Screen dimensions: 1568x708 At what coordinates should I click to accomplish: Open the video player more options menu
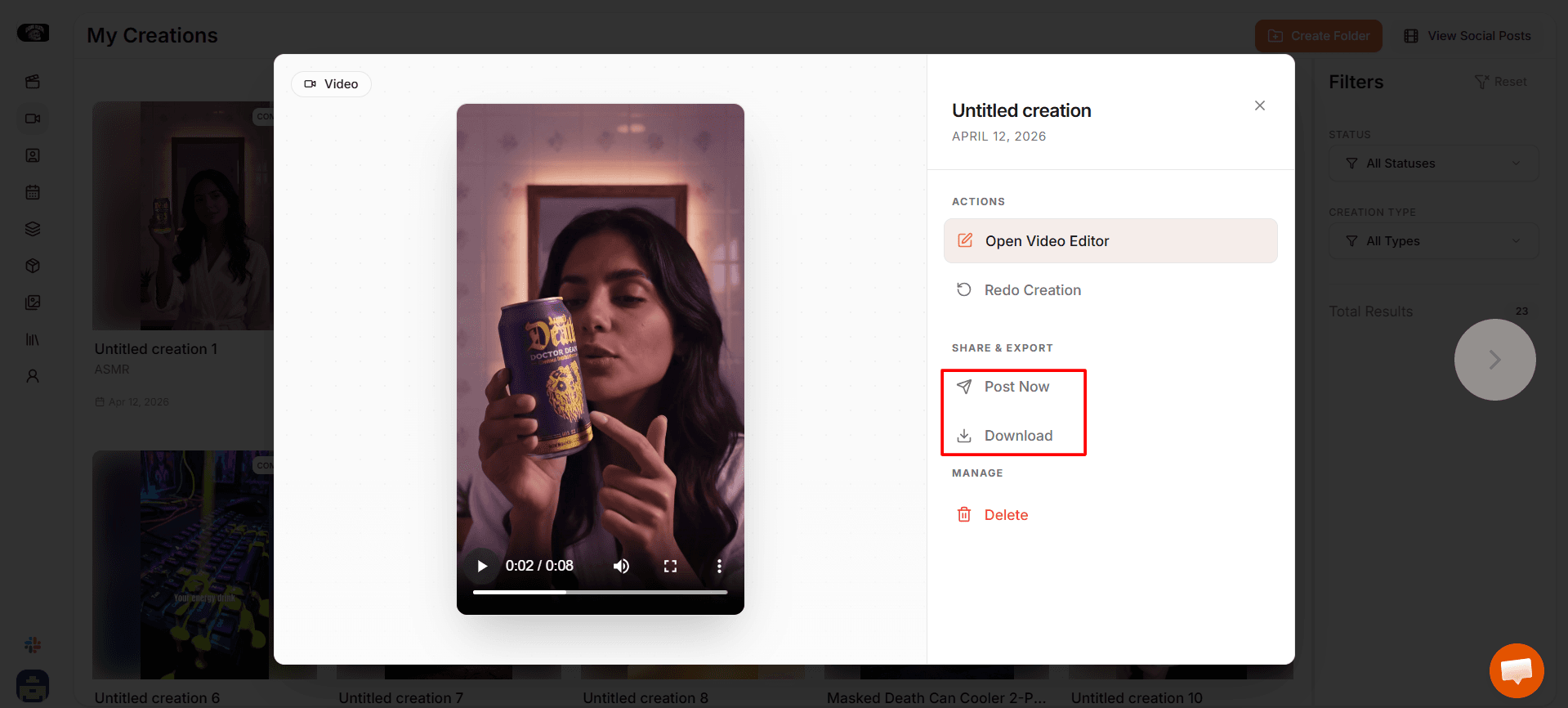tap(719, 566)
